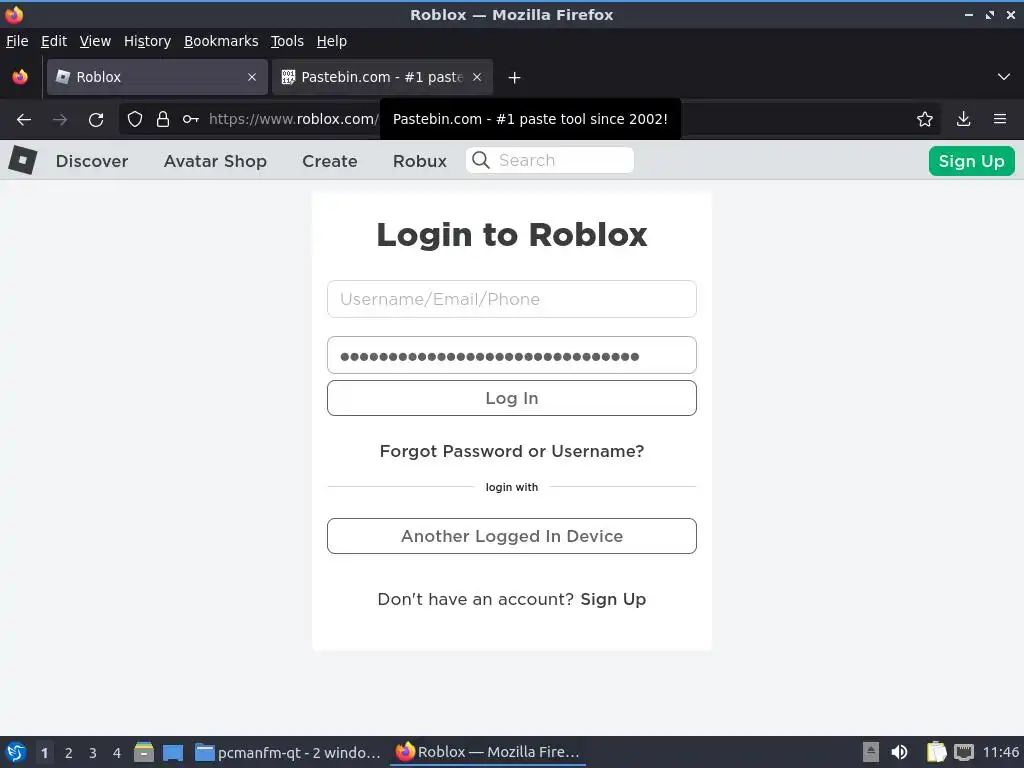Screen dimensions: 1024x768
Task: Open the Firefox downloads panel
Action: (x=963, y=120)
